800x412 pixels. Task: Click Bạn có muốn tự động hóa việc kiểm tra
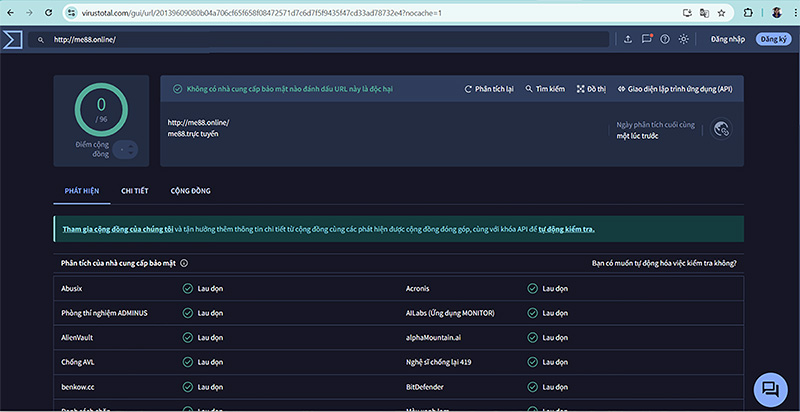tap(664, 263)
